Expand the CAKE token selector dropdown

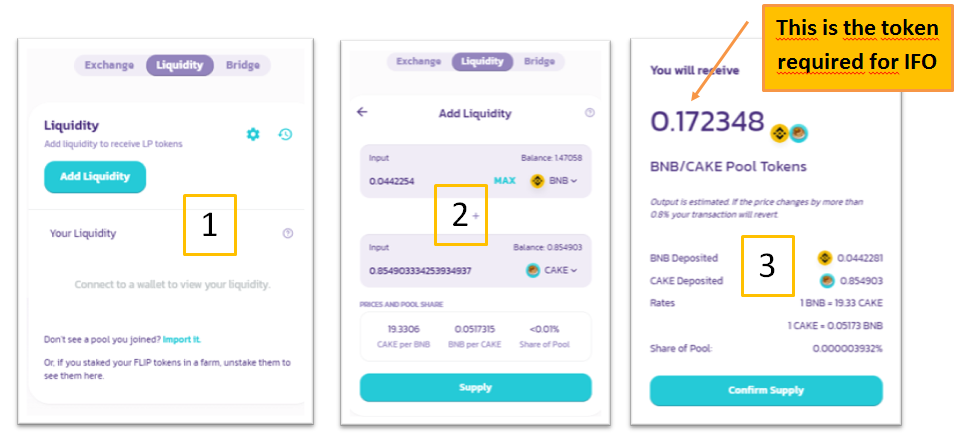click(554, 270)
